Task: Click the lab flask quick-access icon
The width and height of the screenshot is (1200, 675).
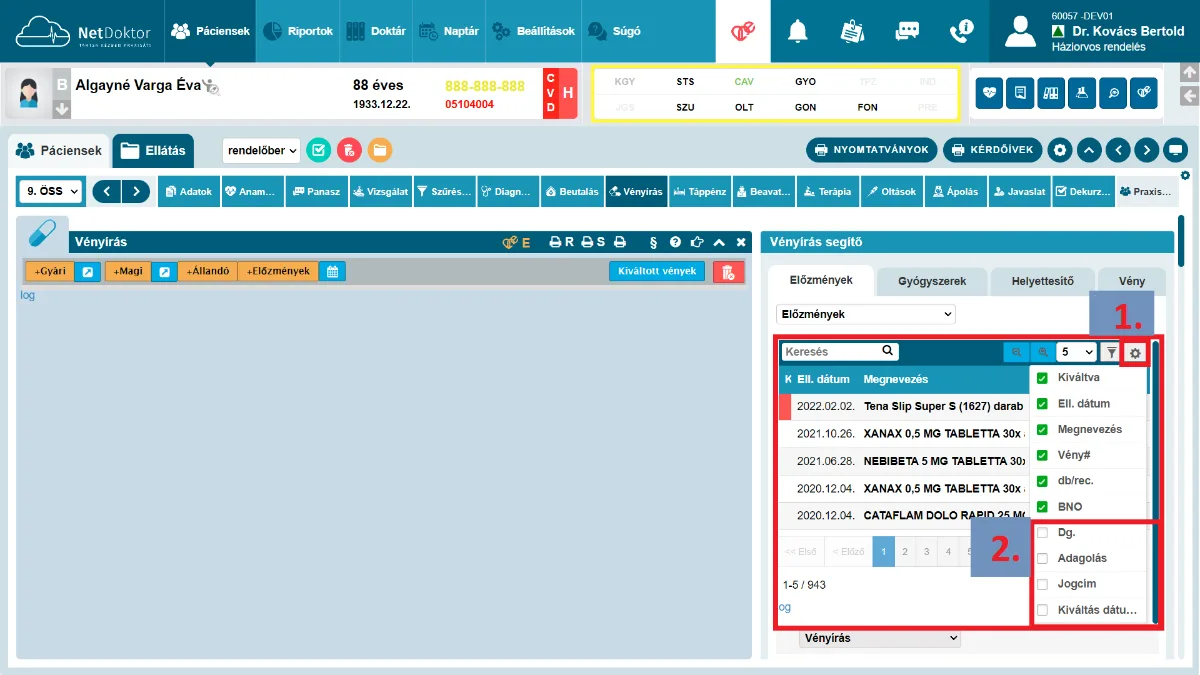Action: [1080, 93]
